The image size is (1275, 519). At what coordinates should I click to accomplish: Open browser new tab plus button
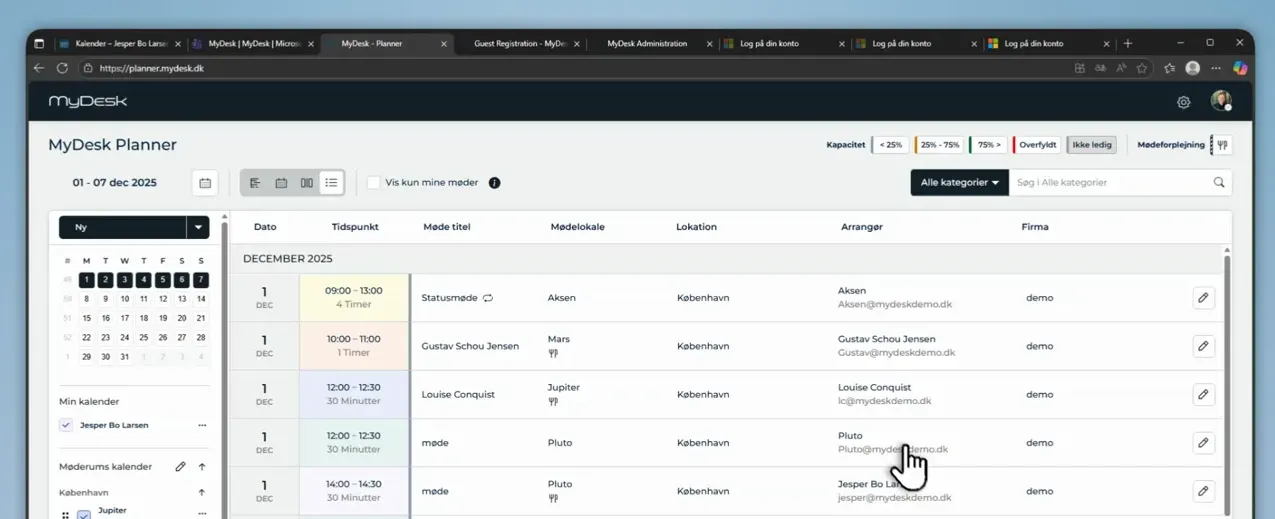[1128, 43]
